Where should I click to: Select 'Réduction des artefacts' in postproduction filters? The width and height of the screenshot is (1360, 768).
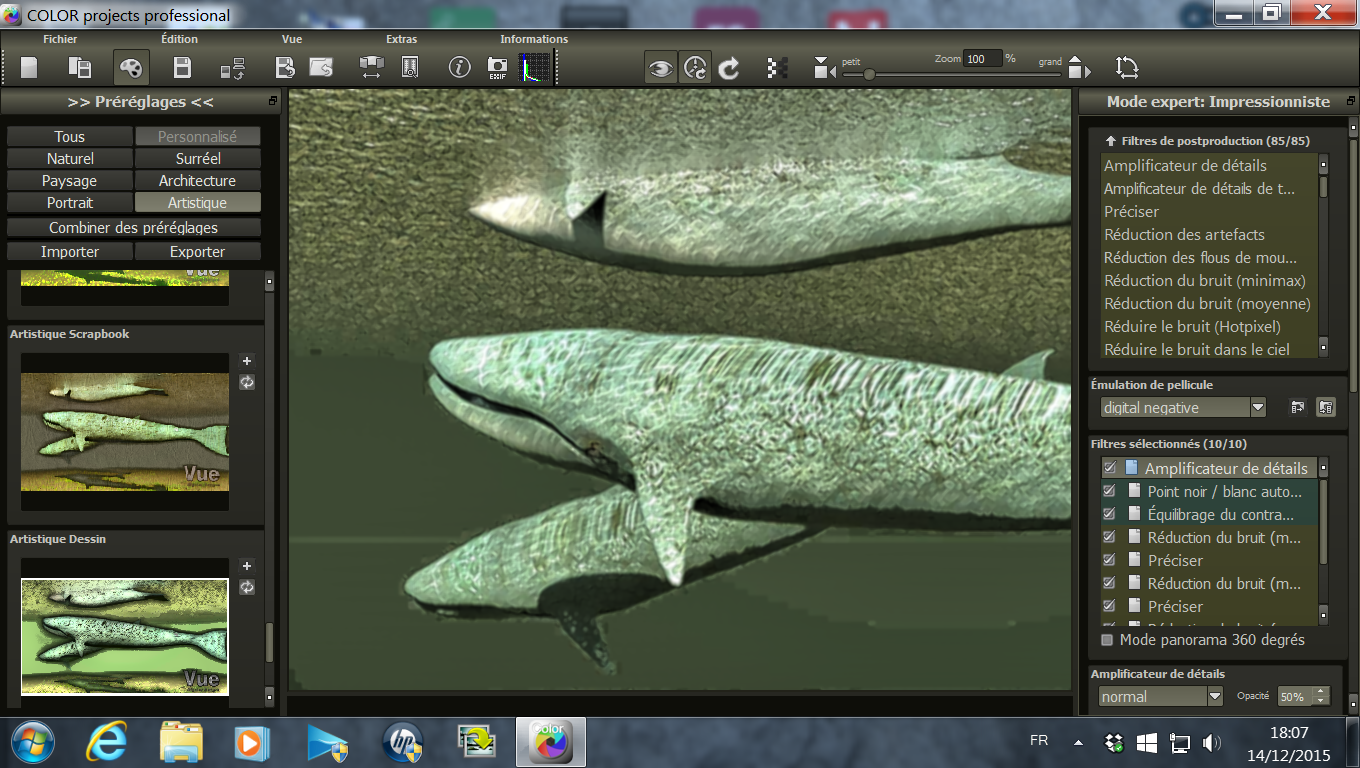click(1184, 235)
